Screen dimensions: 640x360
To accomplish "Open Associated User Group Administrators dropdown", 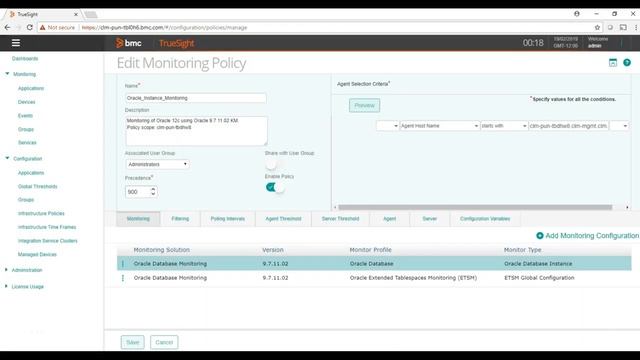I will pos(157,164).
